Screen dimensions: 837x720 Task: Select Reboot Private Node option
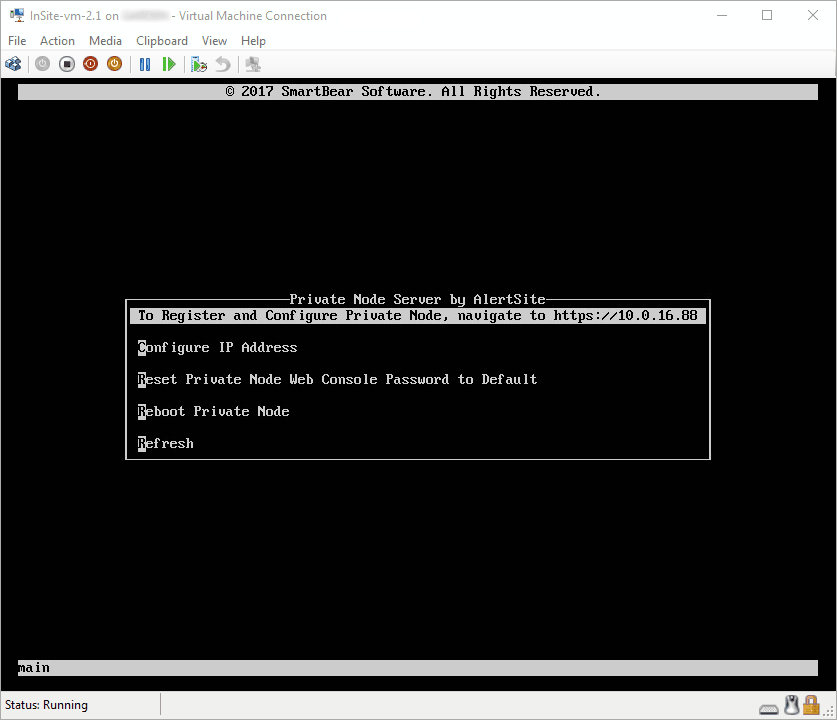coord(214,412)
